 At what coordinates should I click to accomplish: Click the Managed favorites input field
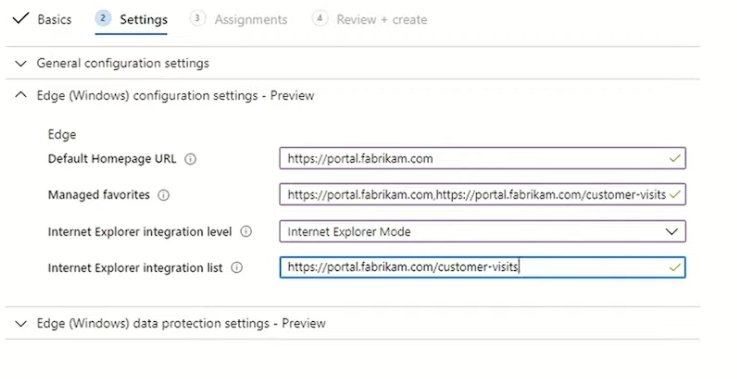tap(482, 195)
